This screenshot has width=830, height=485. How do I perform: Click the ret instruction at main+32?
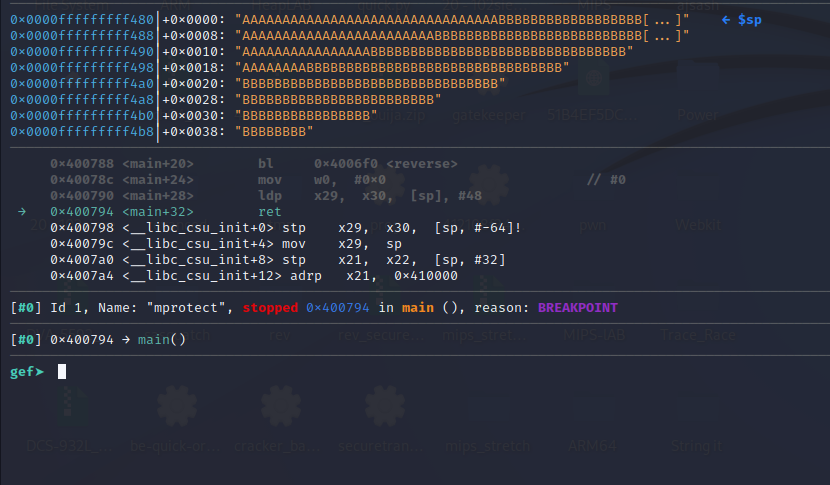(x=269, y=212)
